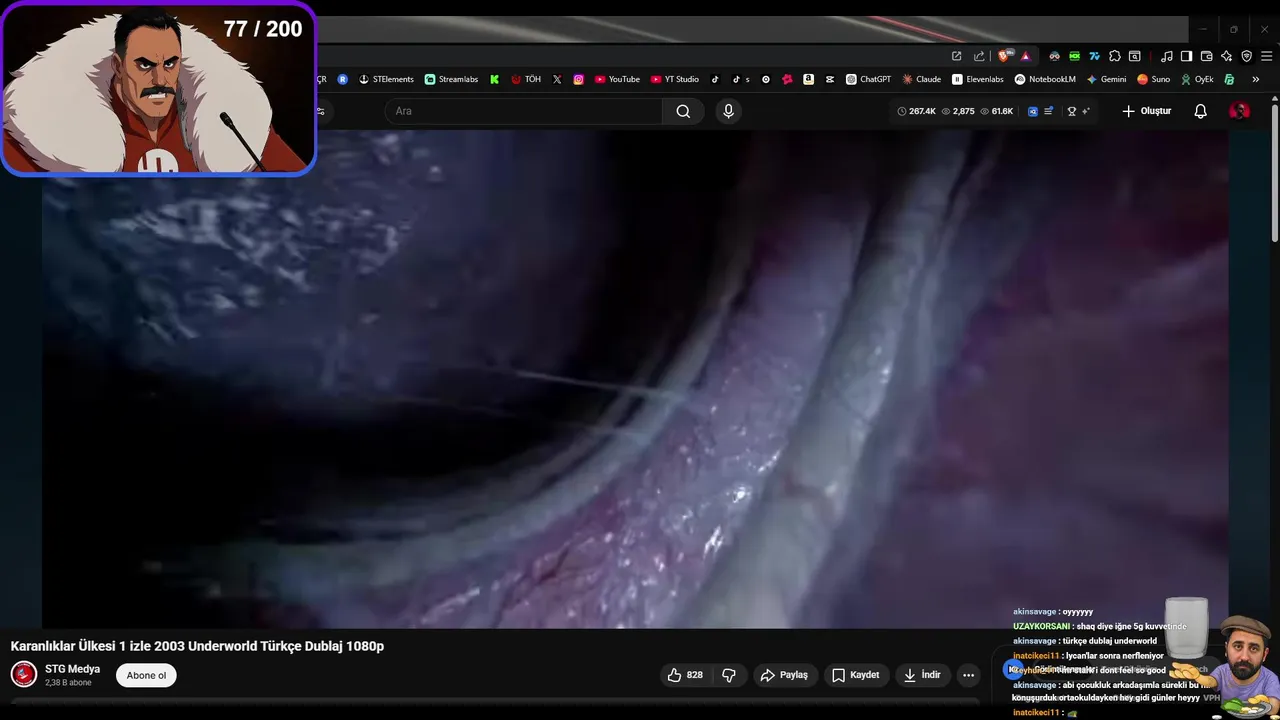Open the Kick bookmark icon
The image size is (1280, 720).
494,79
